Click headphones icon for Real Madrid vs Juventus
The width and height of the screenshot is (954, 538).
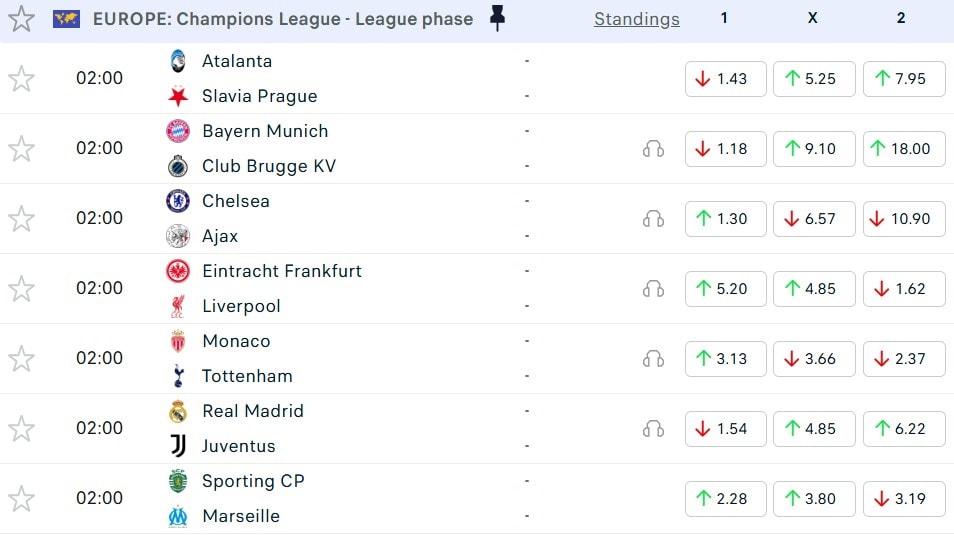tap(654, 429)
